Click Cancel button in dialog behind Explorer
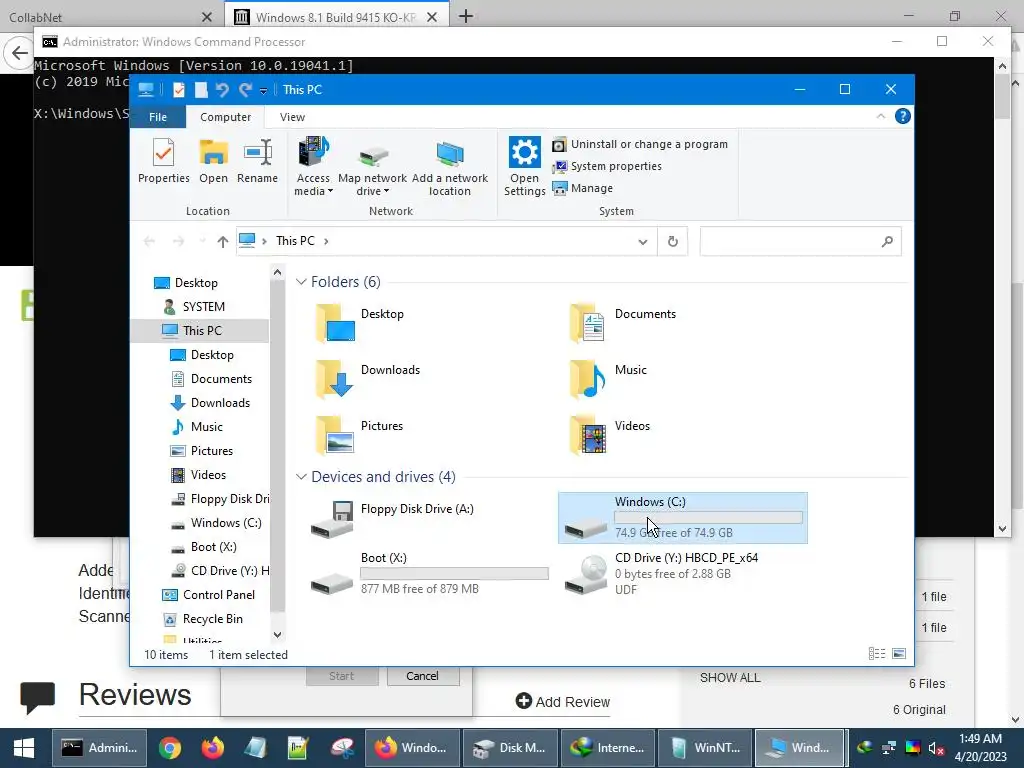 click(423, 676)
